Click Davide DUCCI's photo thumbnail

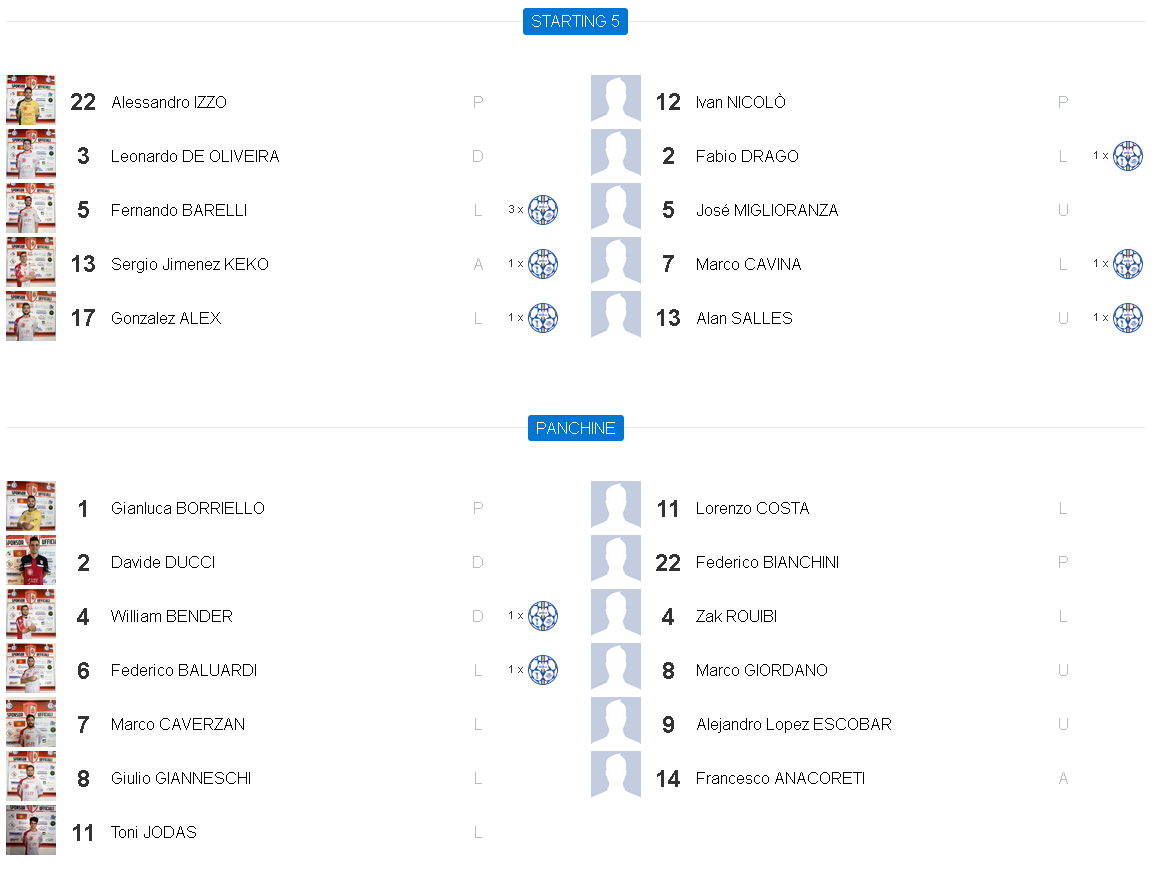click(x=31, y=561)
